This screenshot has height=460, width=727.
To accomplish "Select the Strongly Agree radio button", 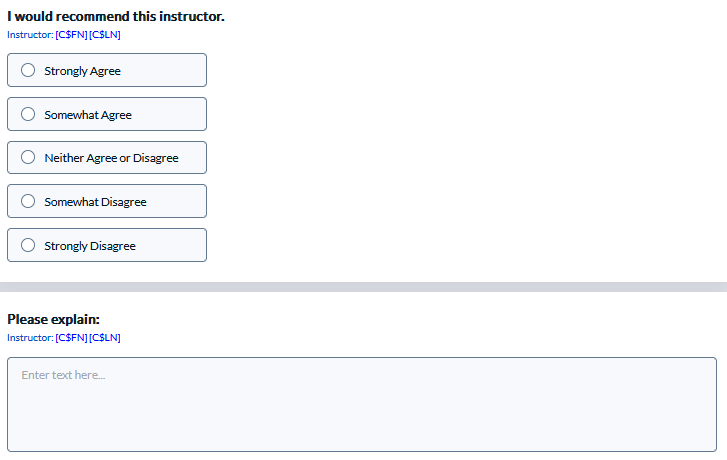I will click(x=28, y=70).
